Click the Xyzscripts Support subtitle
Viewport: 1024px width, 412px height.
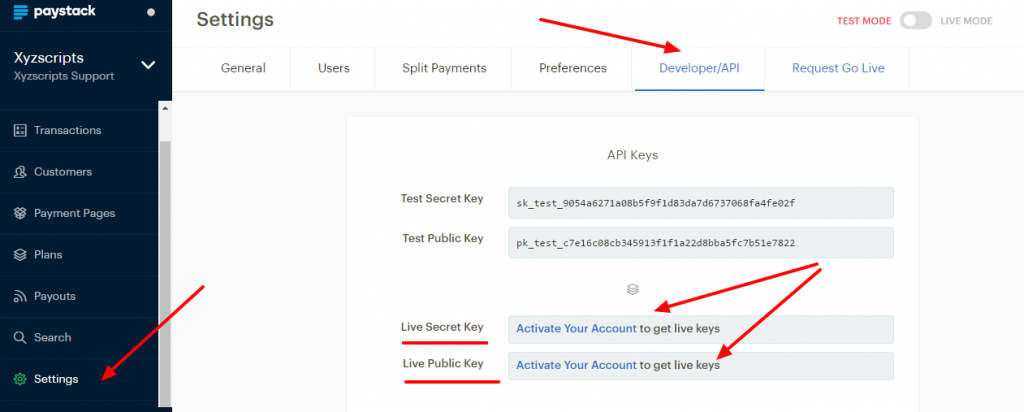[x=64, y=76]
